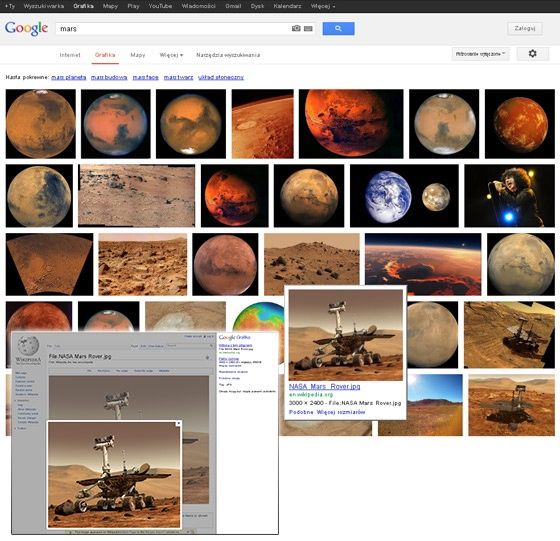
Task: Open the NASA_Mars_Rover.jpg title link
Action: [x=324, y=386]
